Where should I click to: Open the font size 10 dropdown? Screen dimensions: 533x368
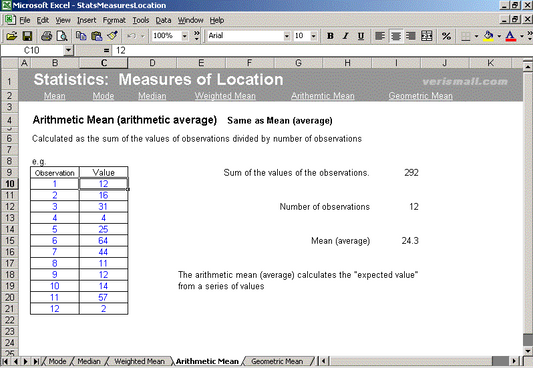(x=313, y=36)
